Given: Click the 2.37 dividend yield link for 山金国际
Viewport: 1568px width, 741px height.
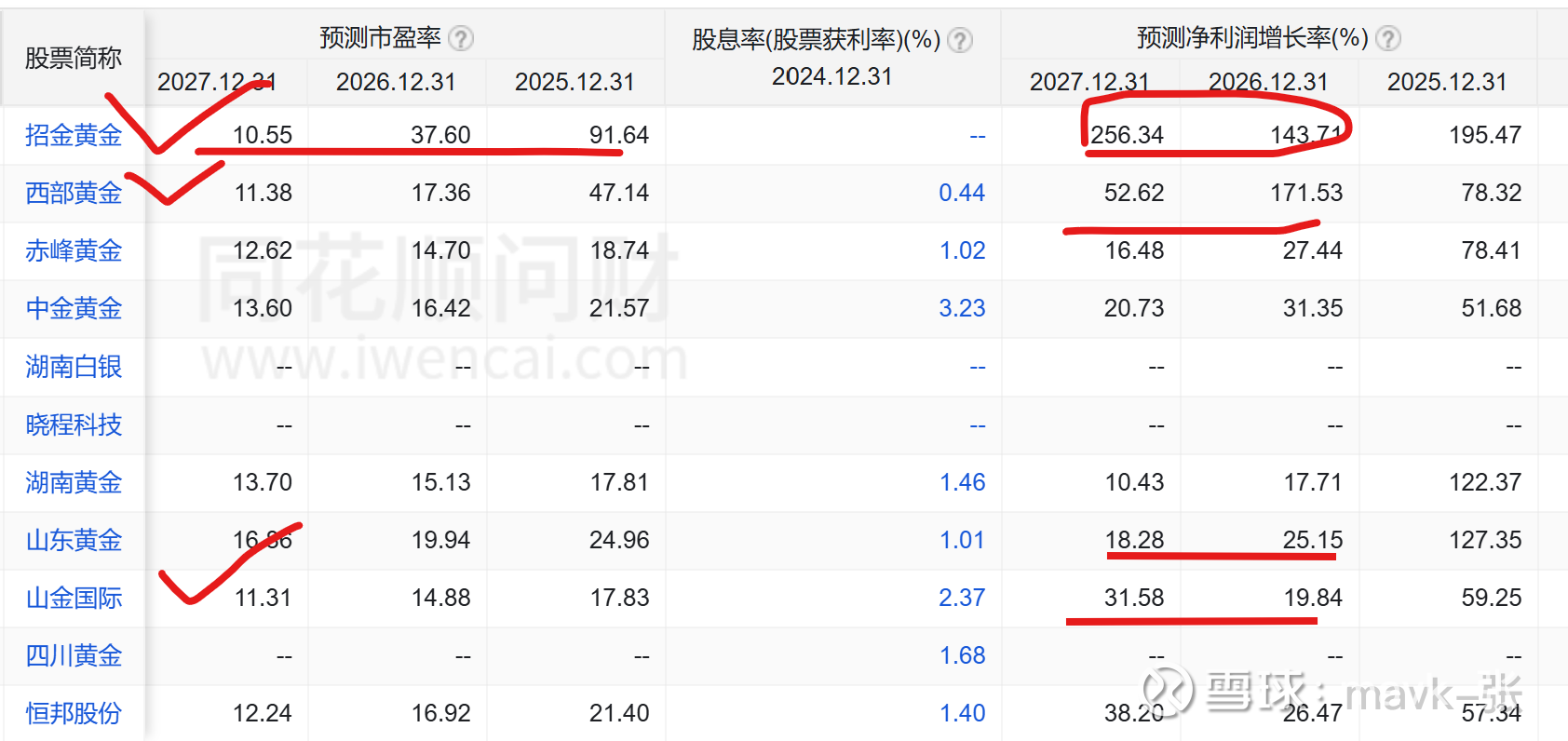Looking at the screenshot, I should pyautogui.click(x=962, y=598).
